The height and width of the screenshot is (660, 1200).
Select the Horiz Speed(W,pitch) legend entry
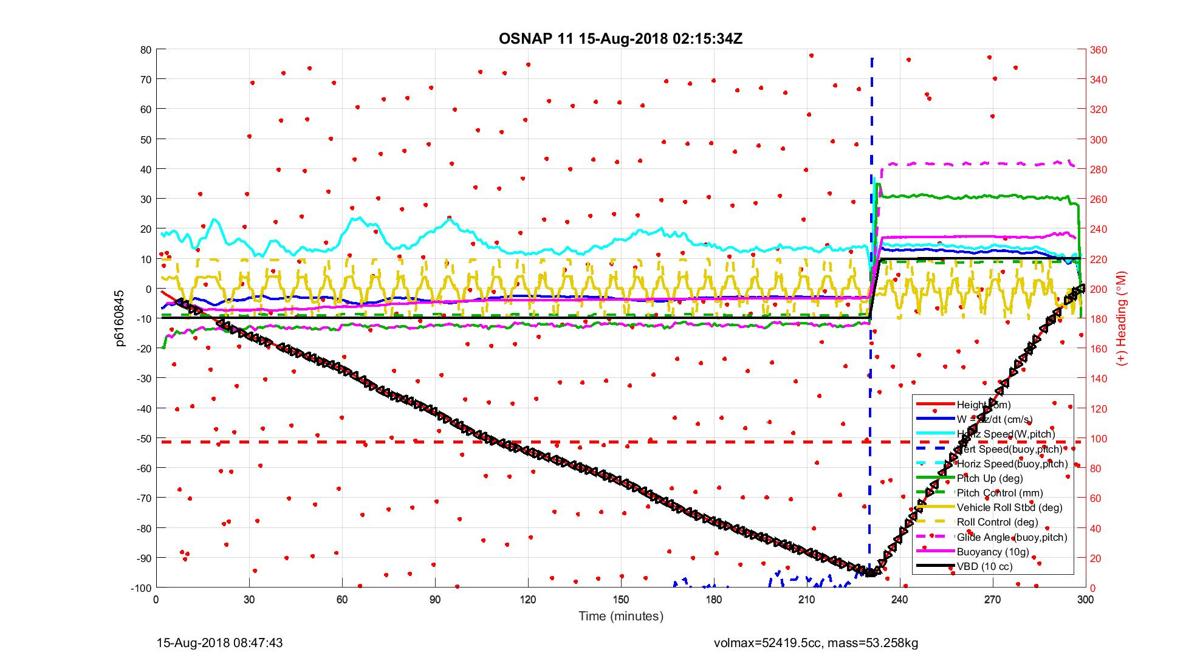tap(1007, 434)
